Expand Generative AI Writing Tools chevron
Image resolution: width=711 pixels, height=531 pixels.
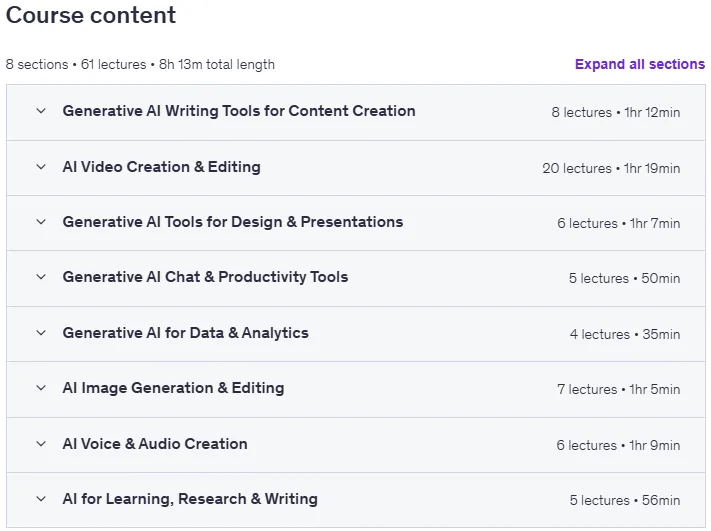tap(41, 111)
